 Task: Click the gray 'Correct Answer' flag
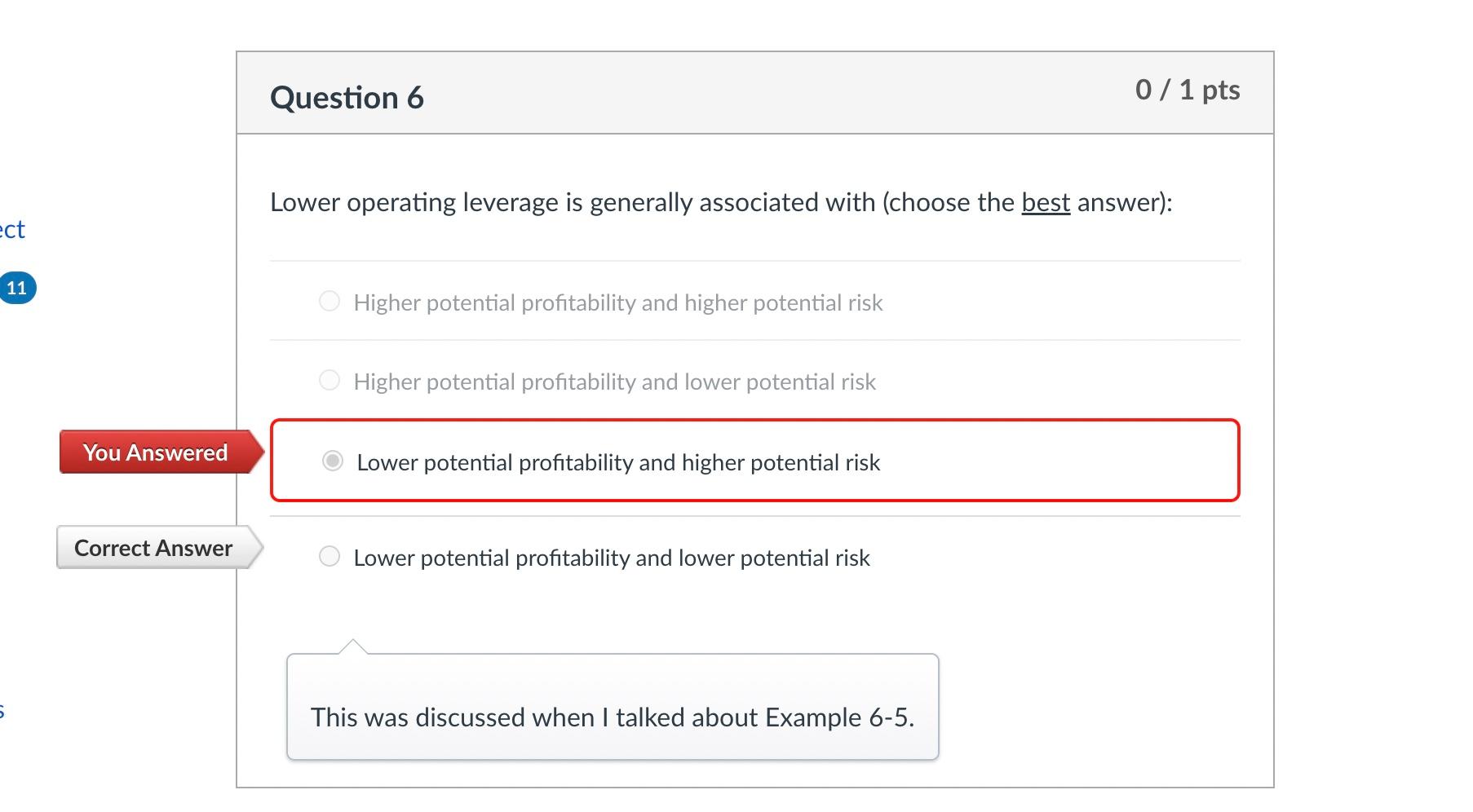pos(154,548)
